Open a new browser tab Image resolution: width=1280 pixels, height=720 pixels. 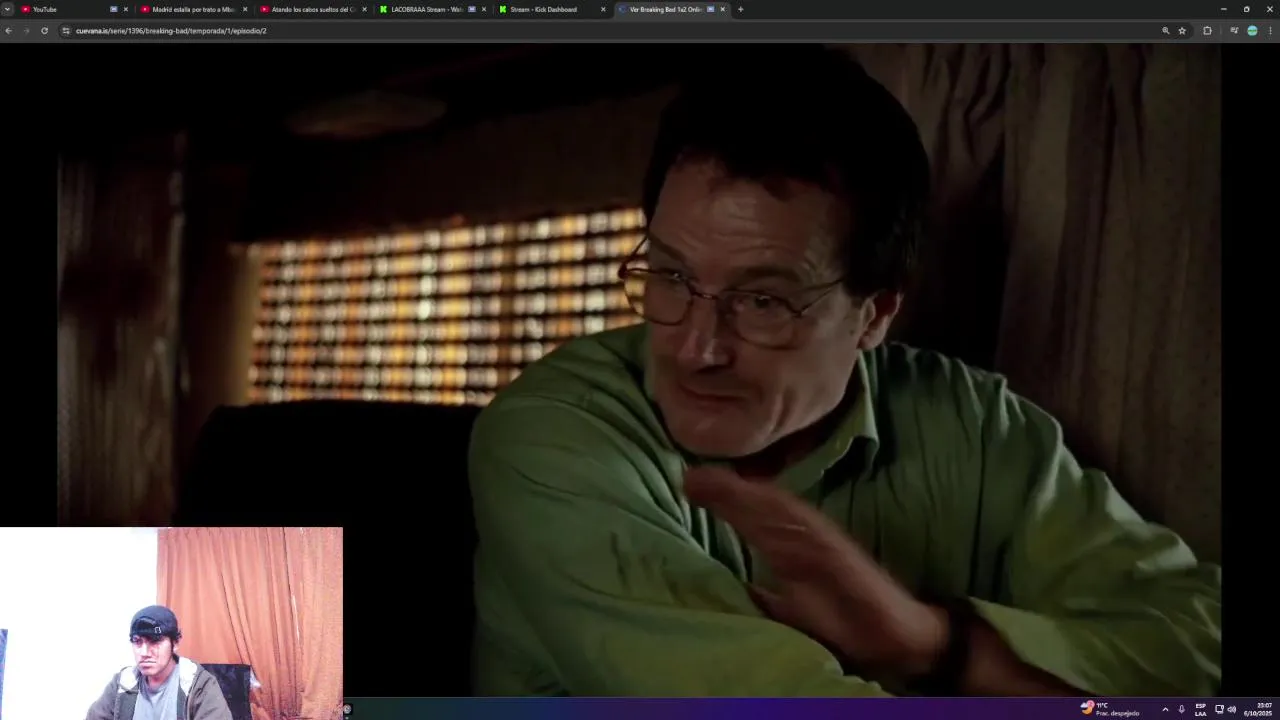(x=740, y=9)
